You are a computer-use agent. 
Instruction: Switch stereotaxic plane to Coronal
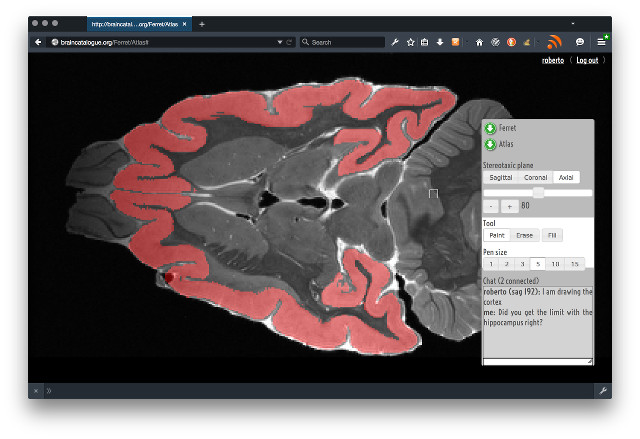(535, 177)
